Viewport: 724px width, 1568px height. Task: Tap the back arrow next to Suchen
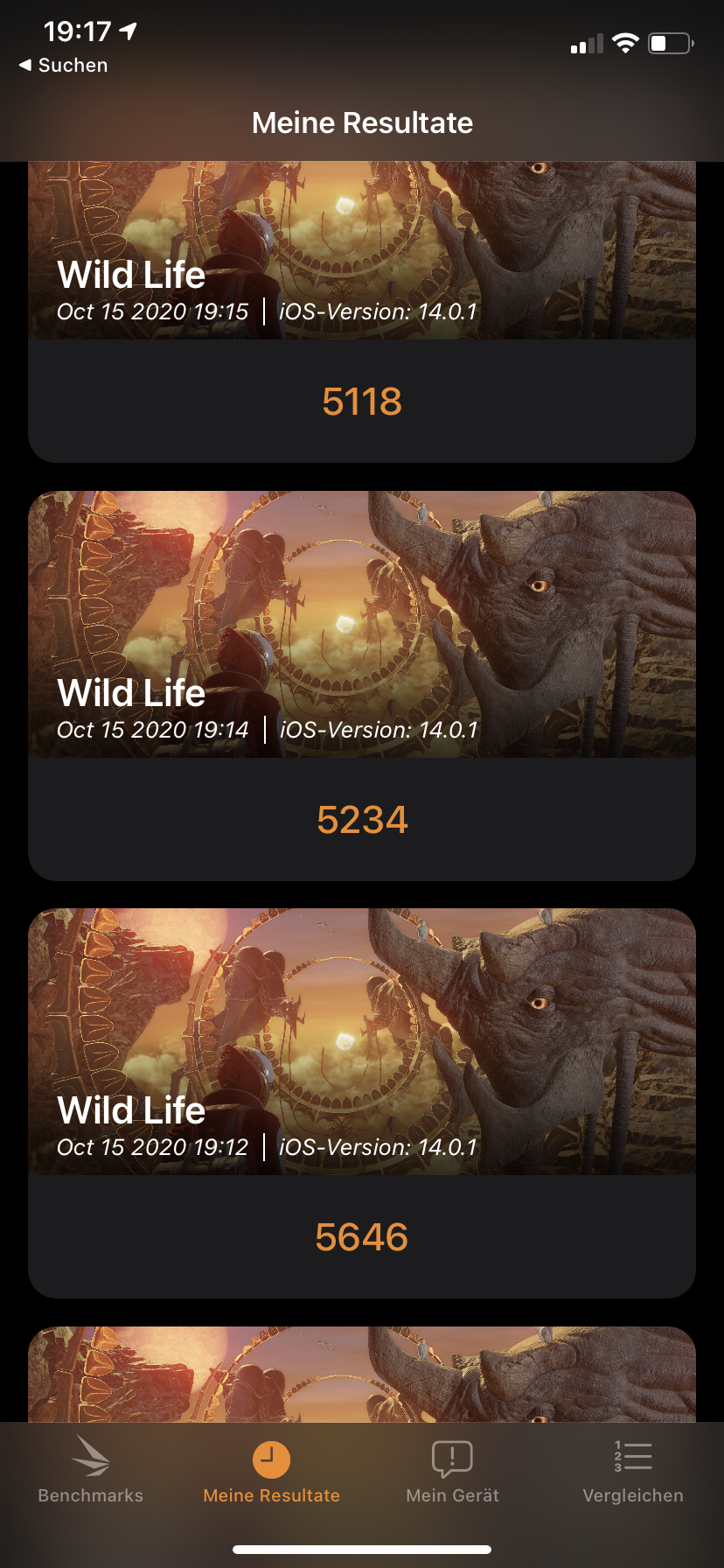25,65
